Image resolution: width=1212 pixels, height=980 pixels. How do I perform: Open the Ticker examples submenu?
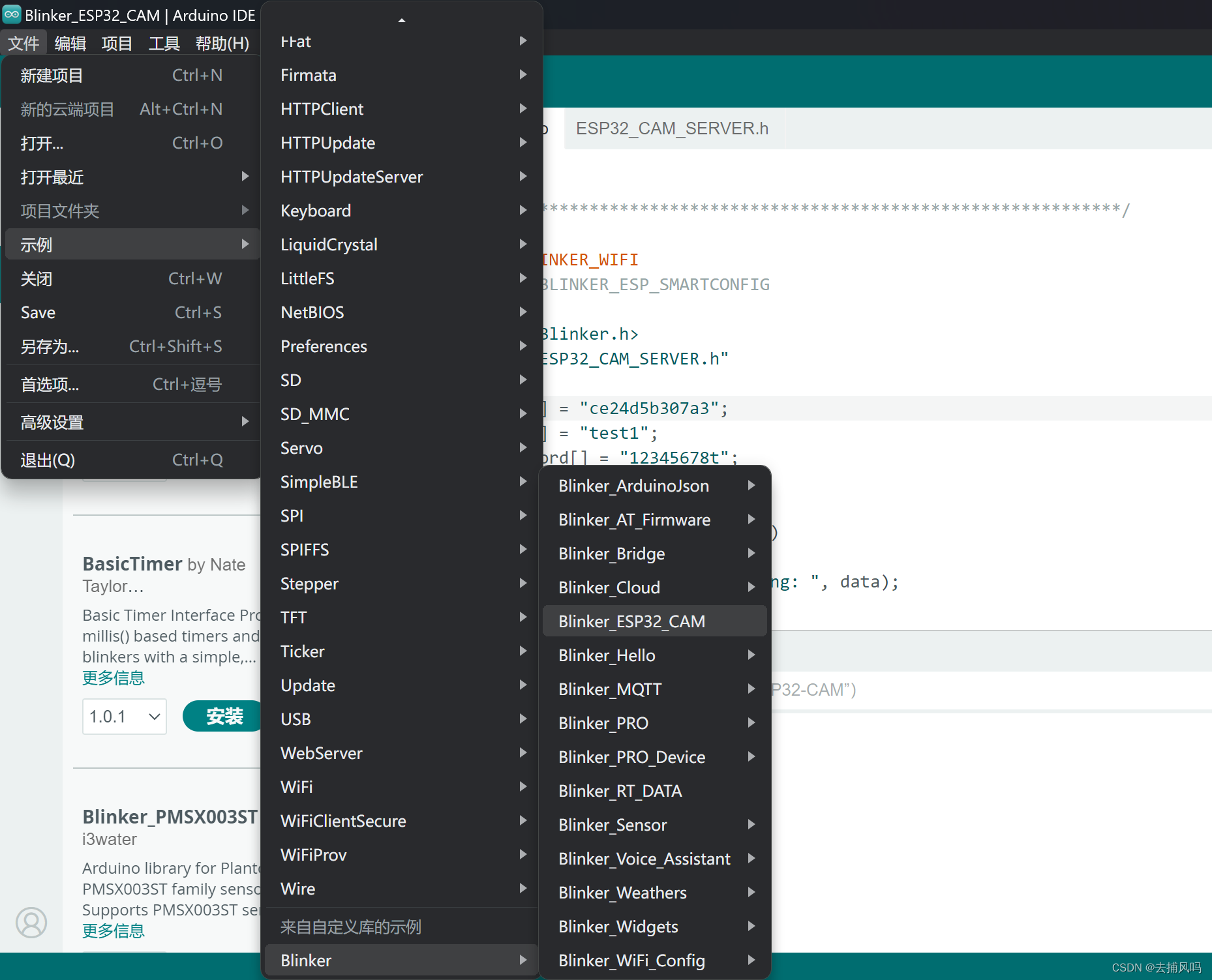[x=402, y=651]
